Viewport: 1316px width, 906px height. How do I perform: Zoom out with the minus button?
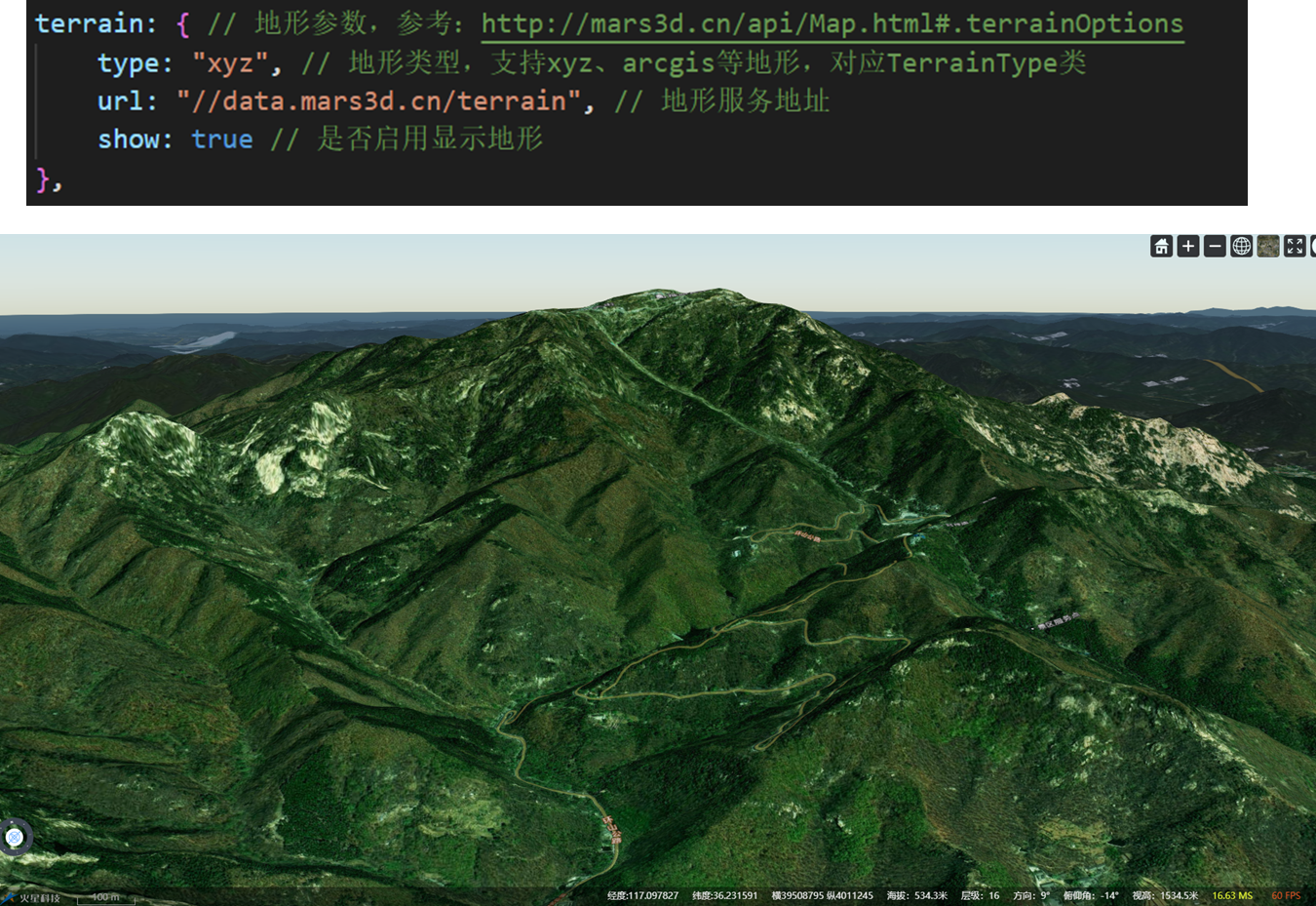click(1215, 247)
